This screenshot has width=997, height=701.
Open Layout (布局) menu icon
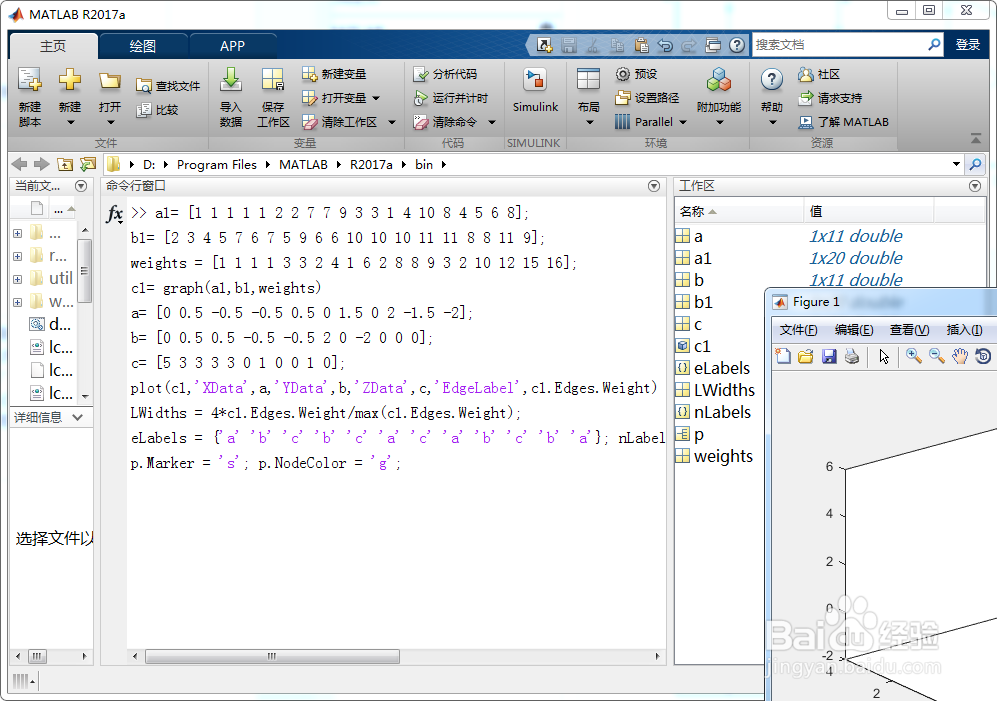(x=588, y=80)
